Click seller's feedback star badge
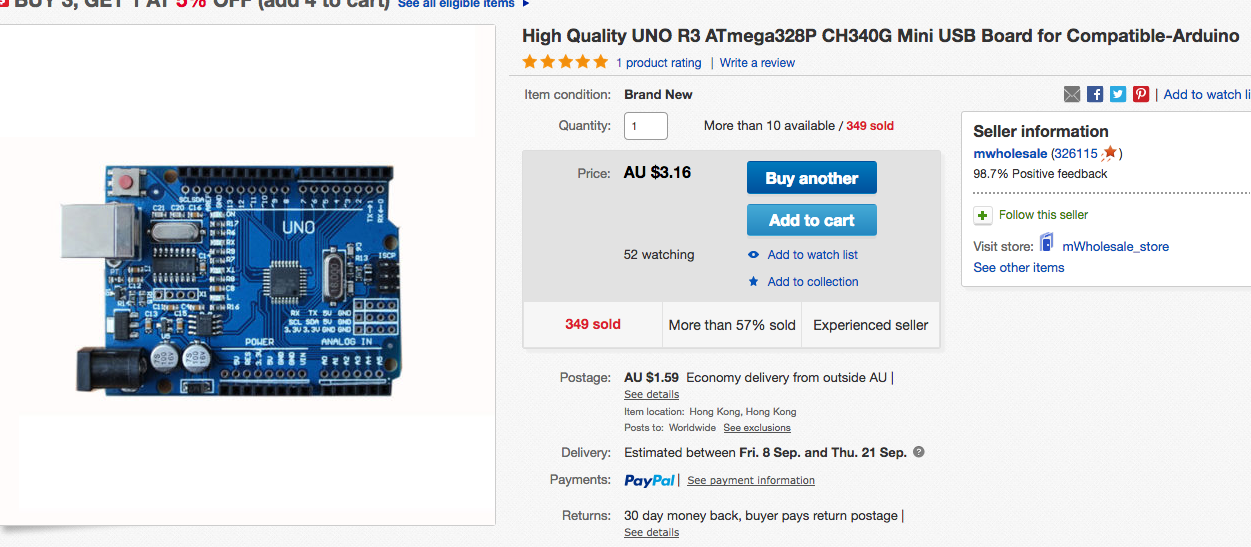Image resolution: width=1251 pixels, height=547 pixels. [1109, 153]
